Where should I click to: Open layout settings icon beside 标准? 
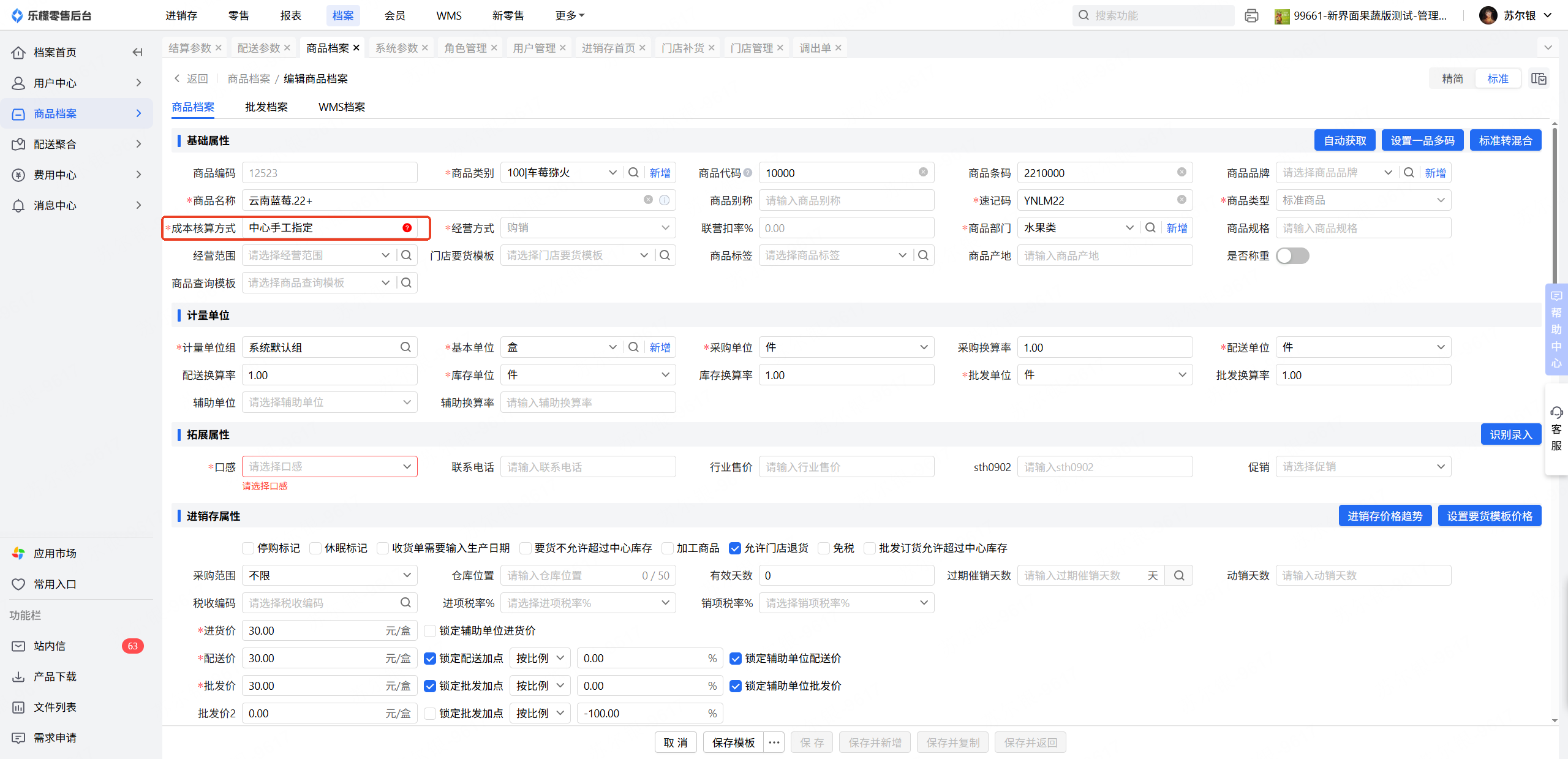click(1539, 78)
